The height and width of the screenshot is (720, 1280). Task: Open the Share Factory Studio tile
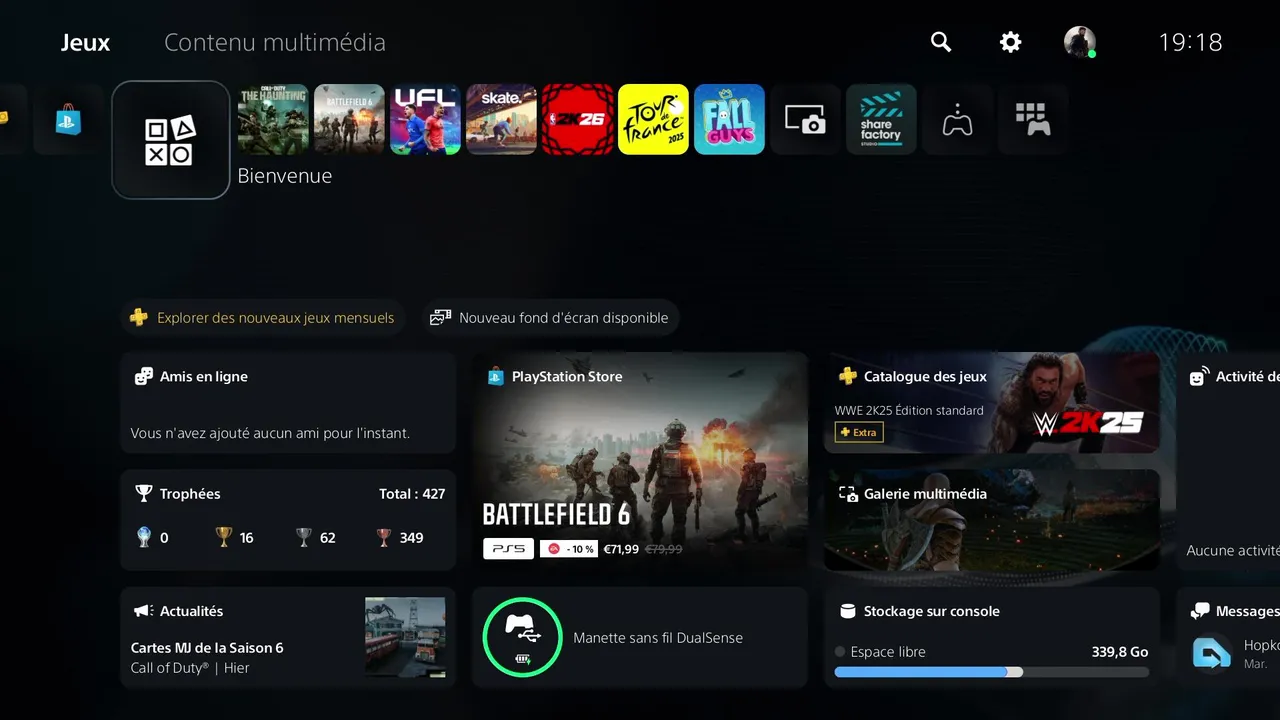pyautogui.click(x=881, y=119)
